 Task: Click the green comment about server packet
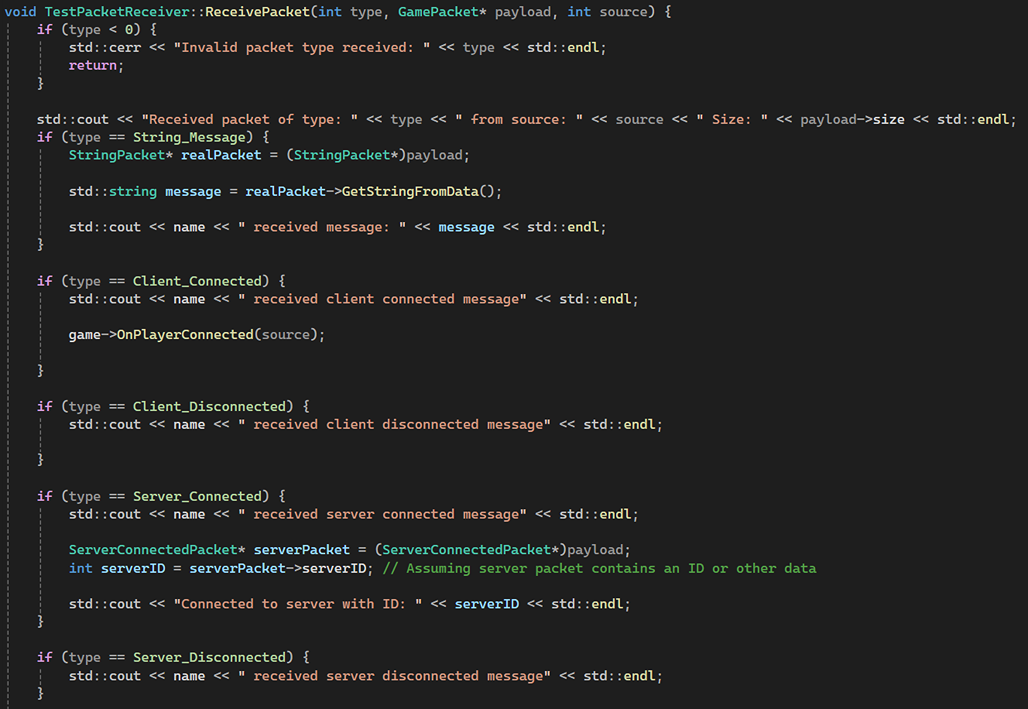tap(599, 568)
